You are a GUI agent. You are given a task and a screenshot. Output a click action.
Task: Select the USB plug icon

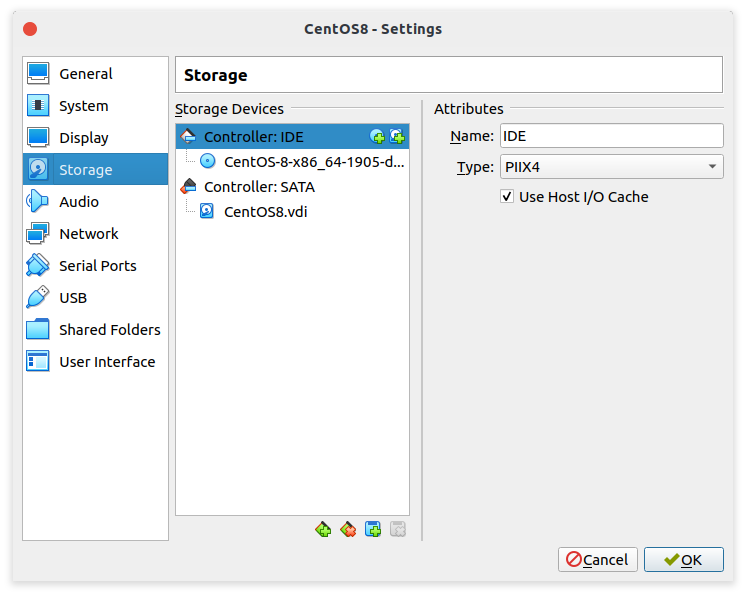[38, 297]
